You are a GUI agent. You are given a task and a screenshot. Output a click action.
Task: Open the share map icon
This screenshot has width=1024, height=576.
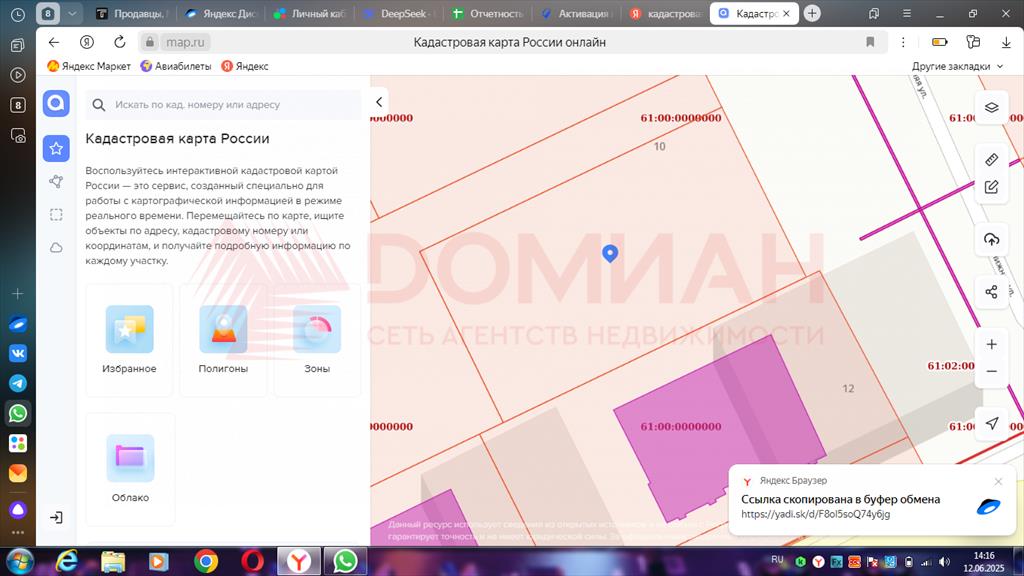point(991,292)
